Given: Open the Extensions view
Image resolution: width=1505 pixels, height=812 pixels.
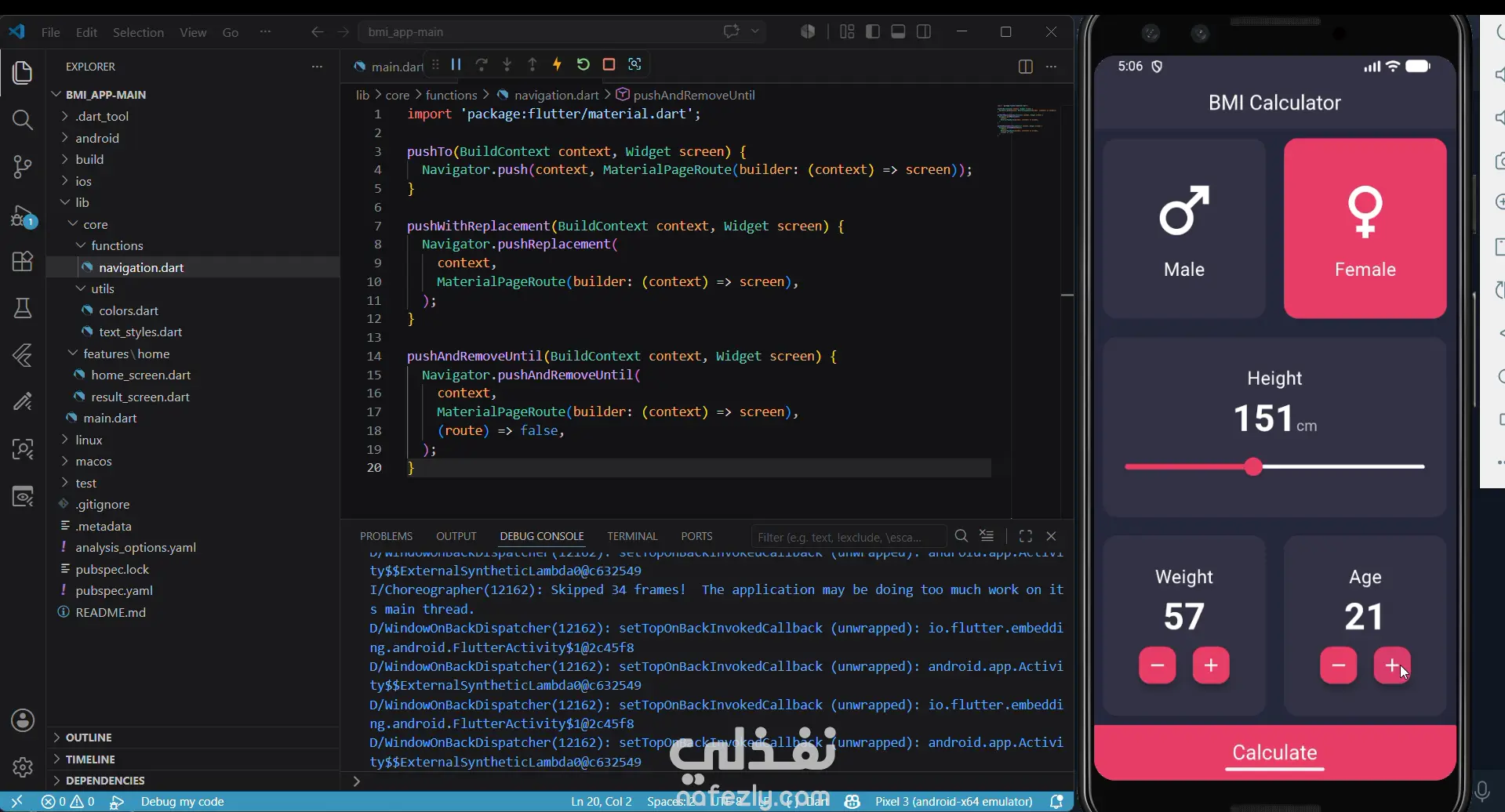Looking at the screenshot, I should 23,261.
